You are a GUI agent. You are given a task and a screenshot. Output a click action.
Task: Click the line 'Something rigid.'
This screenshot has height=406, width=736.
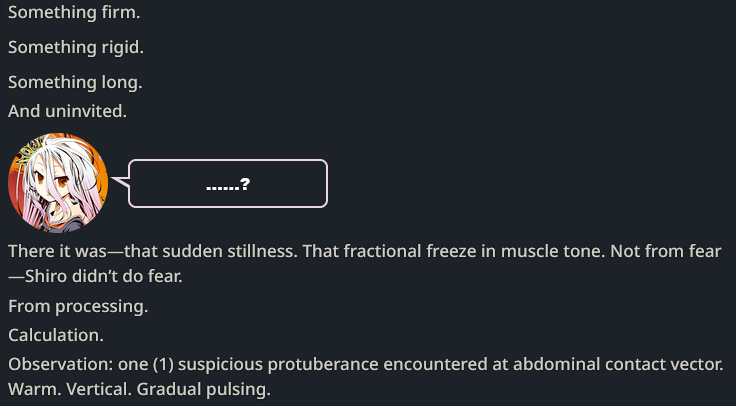tap(76, 47)
